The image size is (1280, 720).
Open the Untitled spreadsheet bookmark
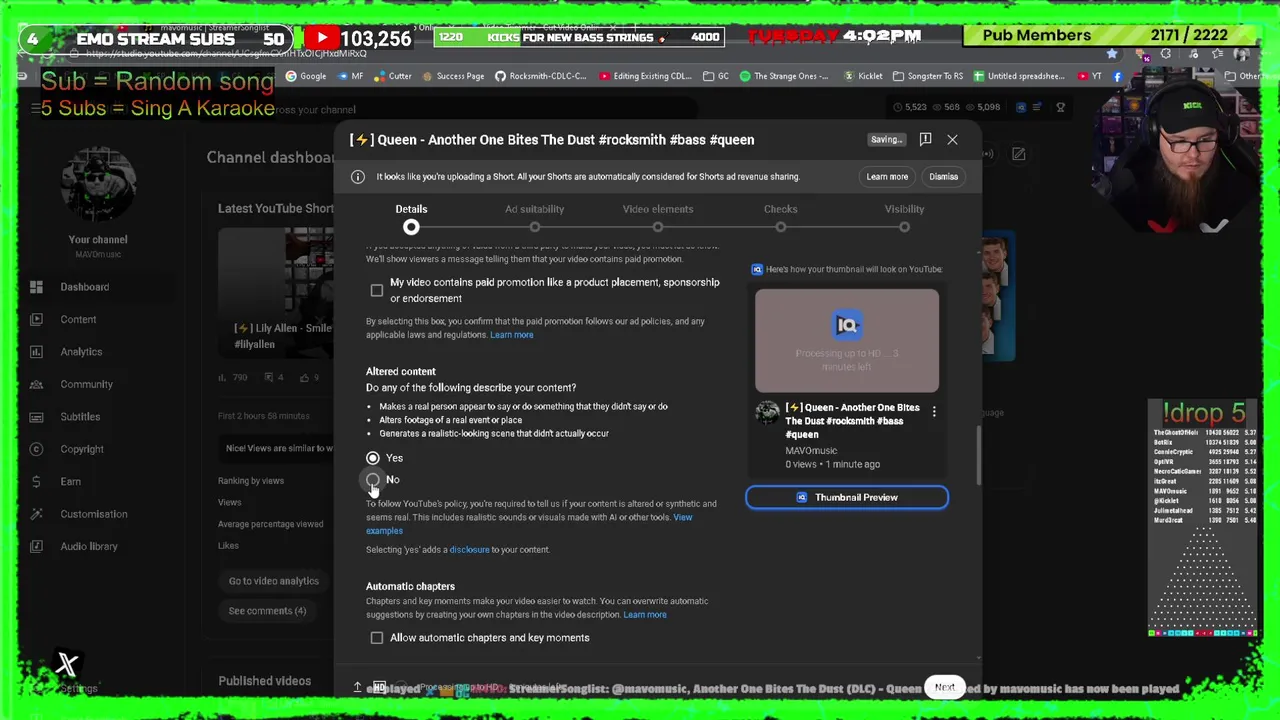pos(1019,76)
